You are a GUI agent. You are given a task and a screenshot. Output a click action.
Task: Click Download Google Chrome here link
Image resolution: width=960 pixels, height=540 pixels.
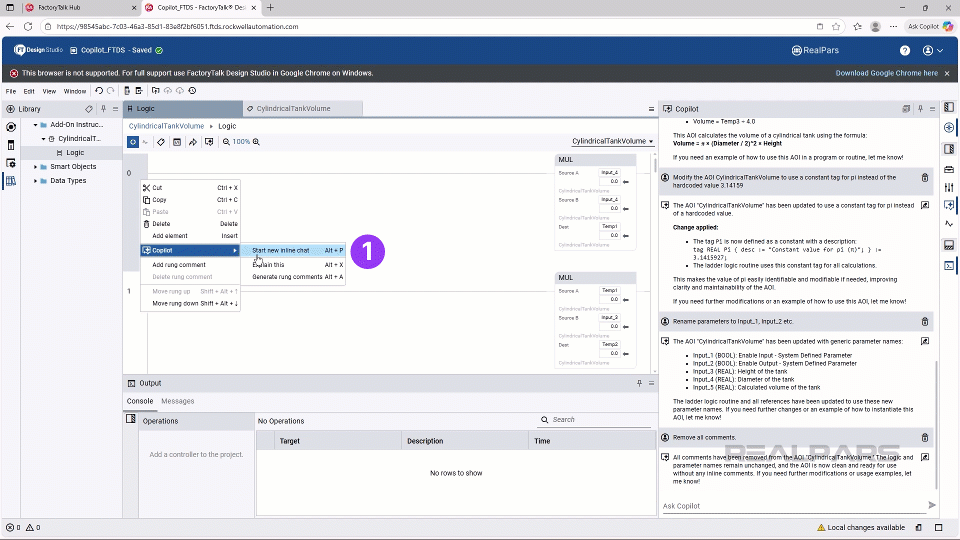(887, 73)
